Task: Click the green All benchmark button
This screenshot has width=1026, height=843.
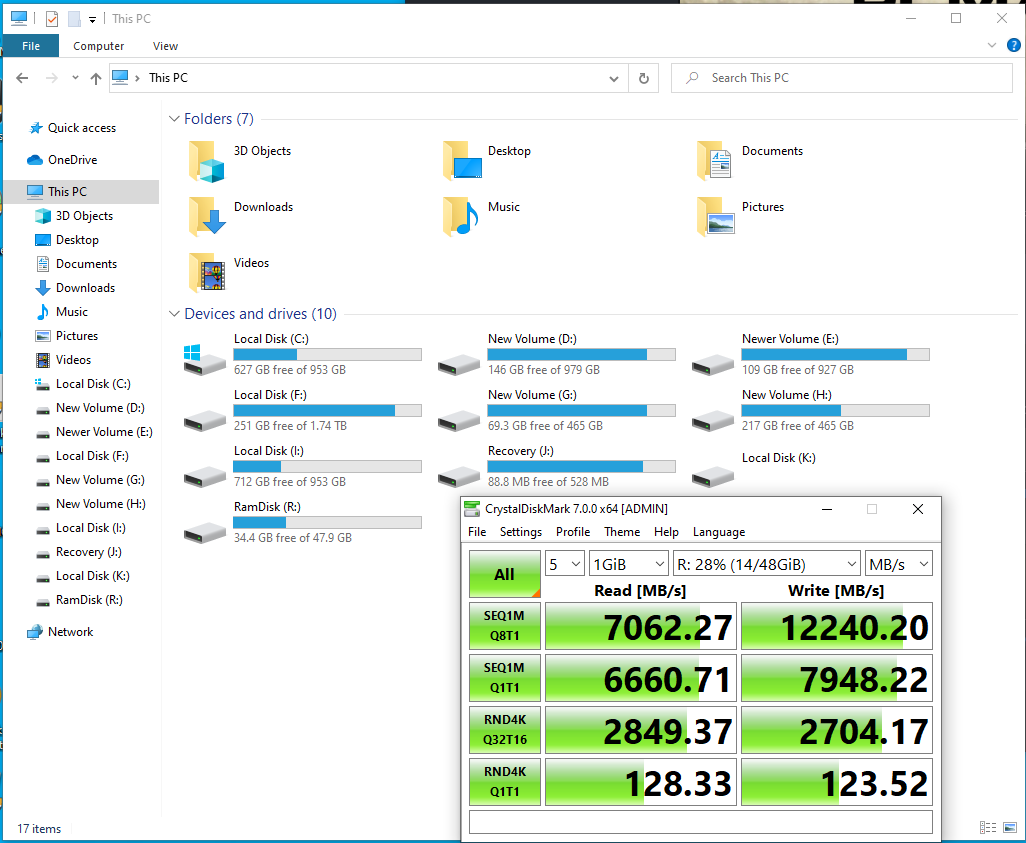Action: pos(504,574)
